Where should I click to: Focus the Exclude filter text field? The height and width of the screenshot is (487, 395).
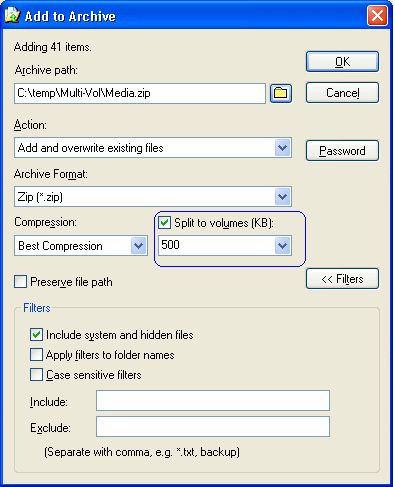[213, 426]
